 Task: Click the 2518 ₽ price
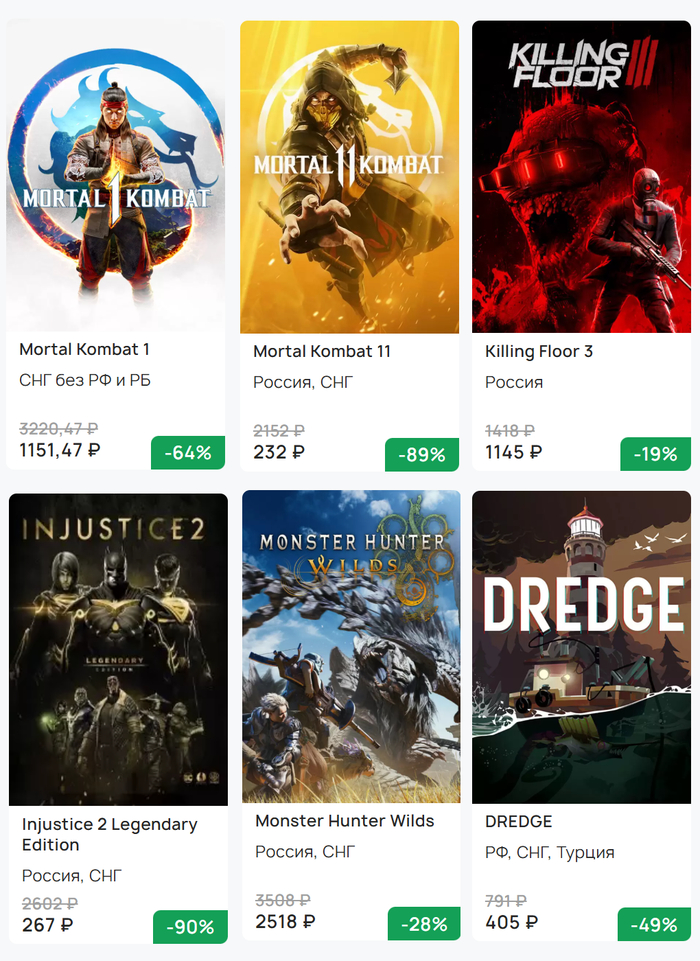coord(285,922)
